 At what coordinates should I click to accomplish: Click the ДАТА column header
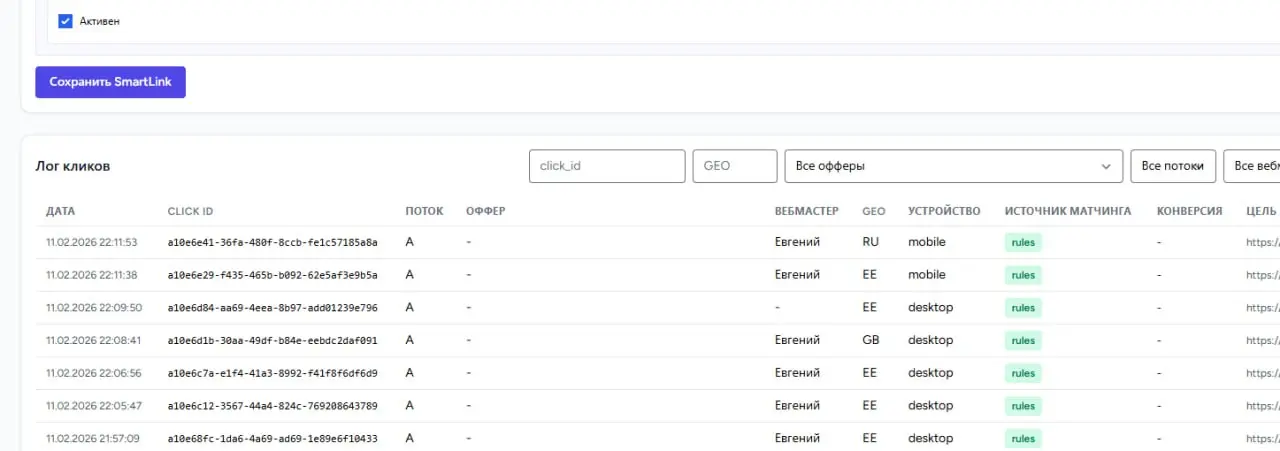(x=60, y=211)
